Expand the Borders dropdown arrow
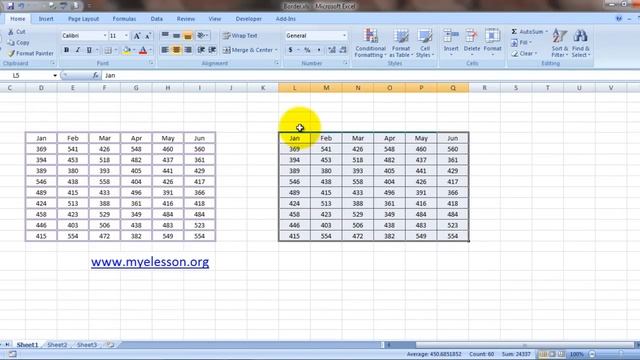640x360 pixels. [x=116, y=50]
